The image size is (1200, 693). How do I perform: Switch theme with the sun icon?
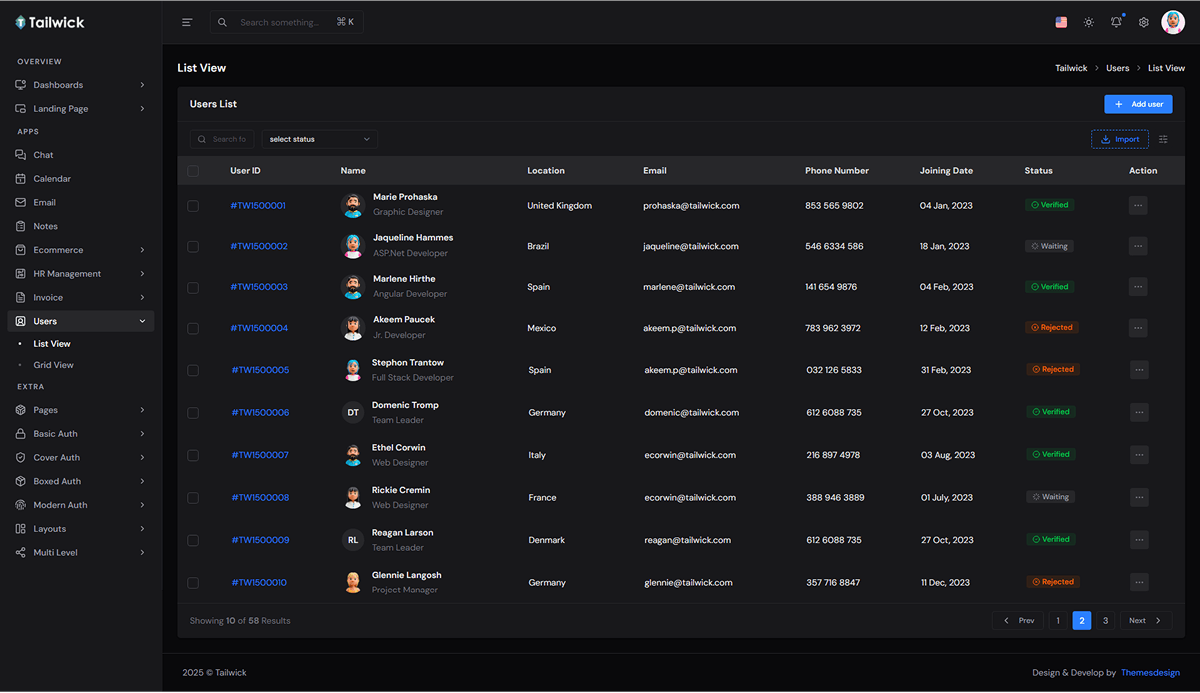tap(1089, 22)
